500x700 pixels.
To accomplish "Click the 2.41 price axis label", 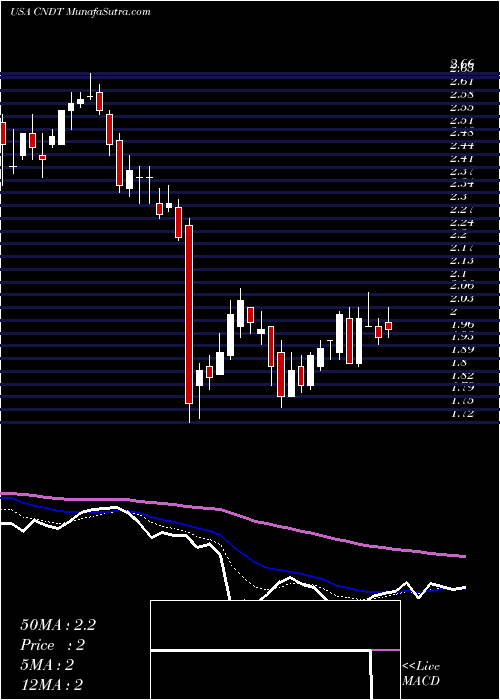I will (x=462, y=158).
